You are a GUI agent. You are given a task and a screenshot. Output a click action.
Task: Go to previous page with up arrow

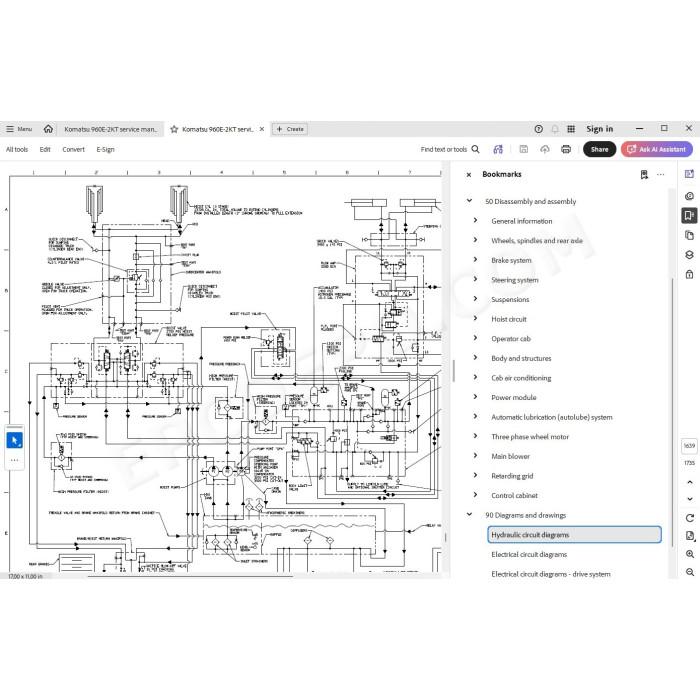point(690,483)
